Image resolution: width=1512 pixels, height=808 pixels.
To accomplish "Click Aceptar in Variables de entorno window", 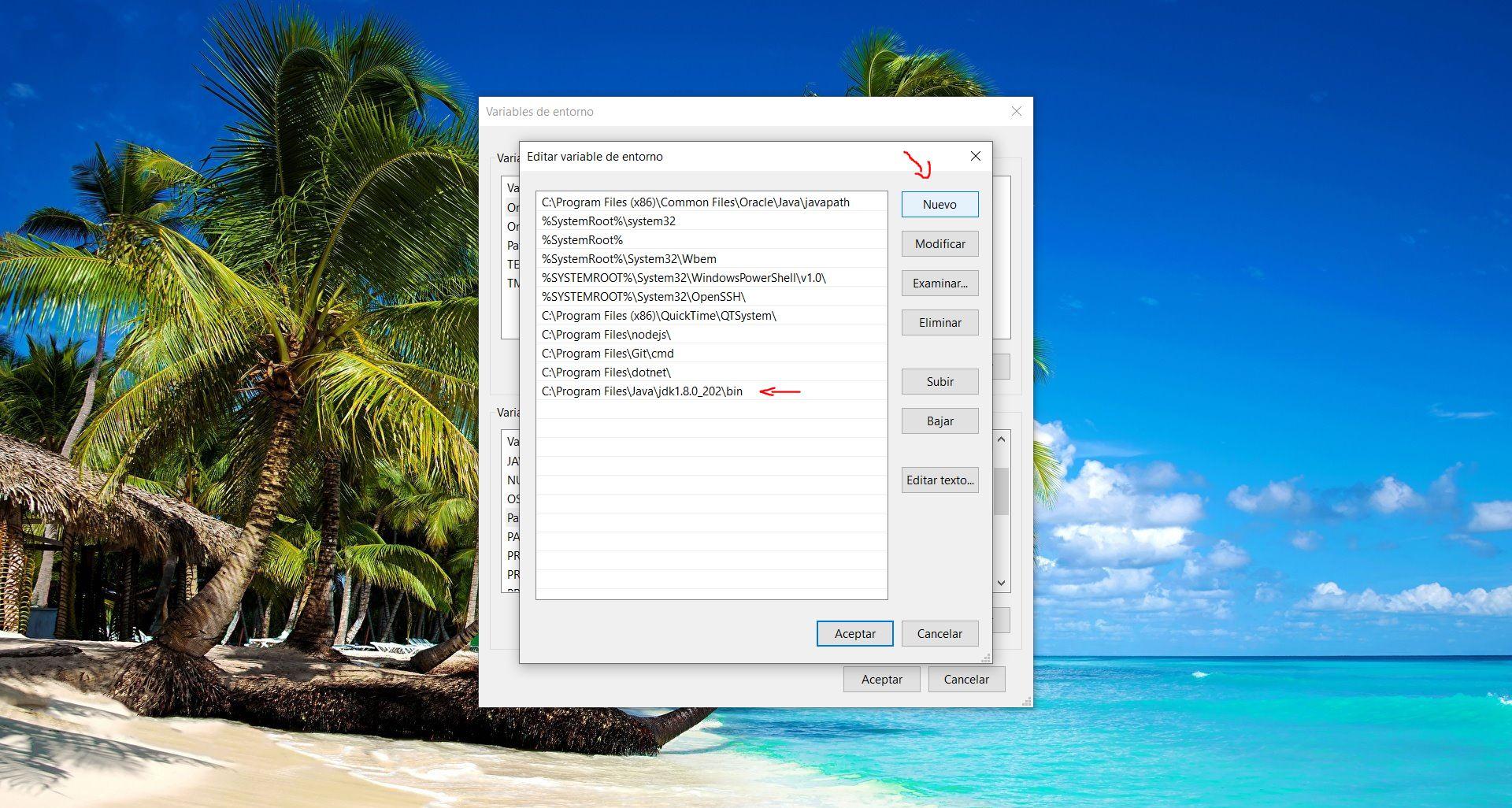I will 881,679.
